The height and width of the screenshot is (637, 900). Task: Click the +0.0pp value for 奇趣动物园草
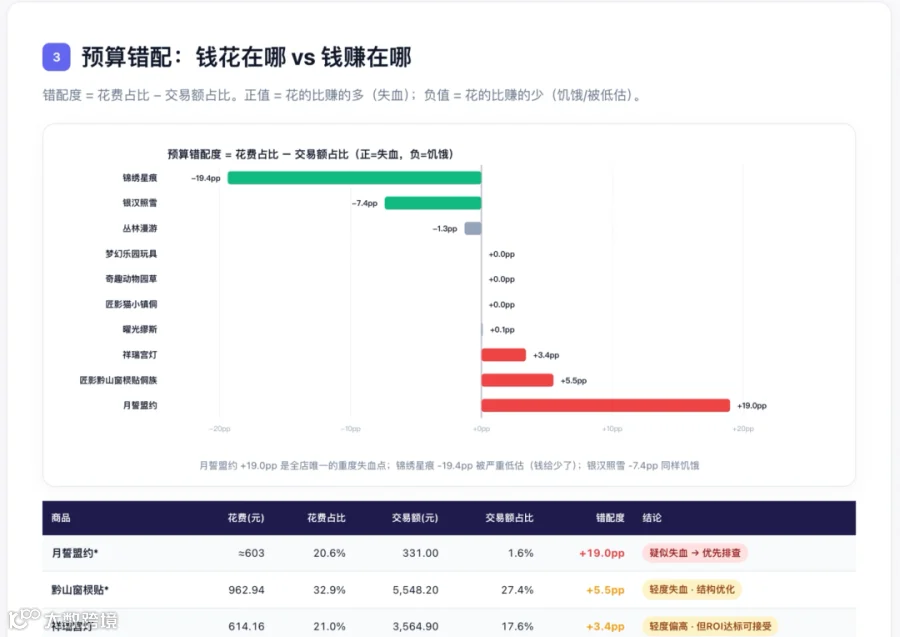pyautogui.click(x=502, y=279)
